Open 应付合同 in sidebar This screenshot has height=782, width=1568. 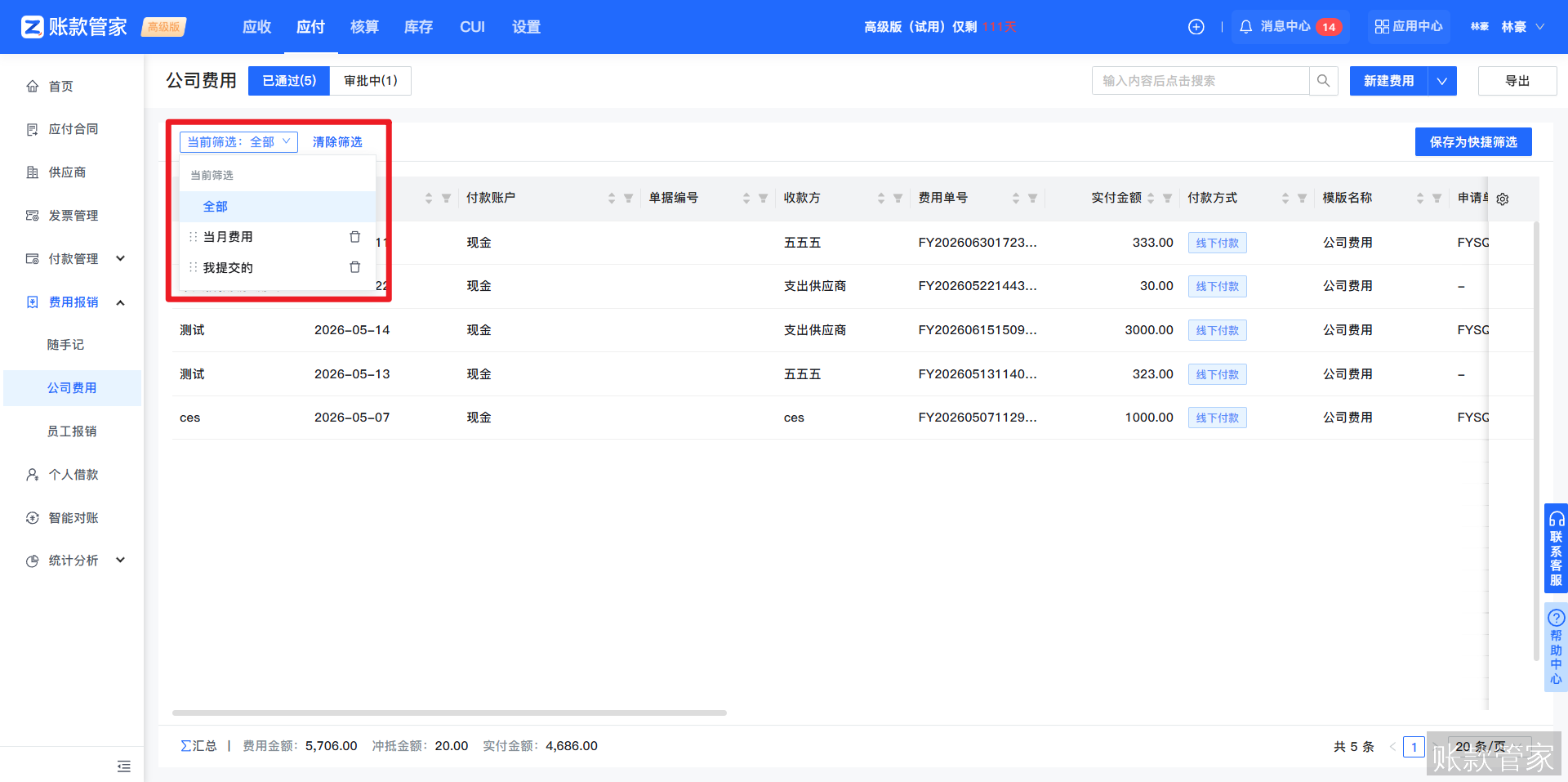point(72,129)
